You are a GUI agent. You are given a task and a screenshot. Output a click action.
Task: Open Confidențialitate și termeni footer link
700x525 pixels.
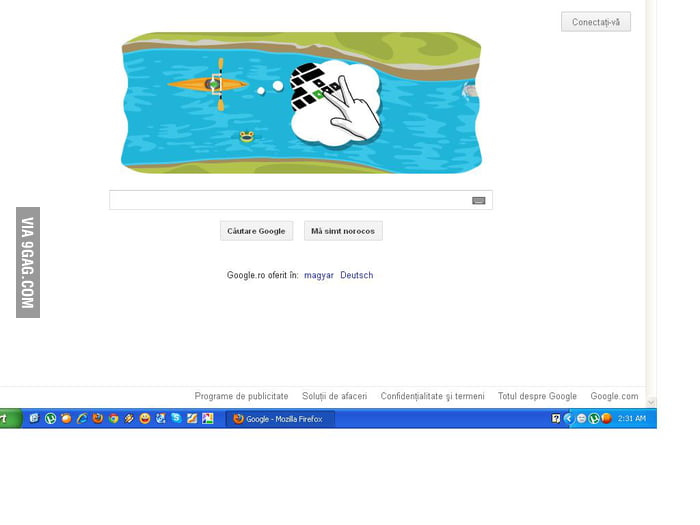(x=432, y=396)
